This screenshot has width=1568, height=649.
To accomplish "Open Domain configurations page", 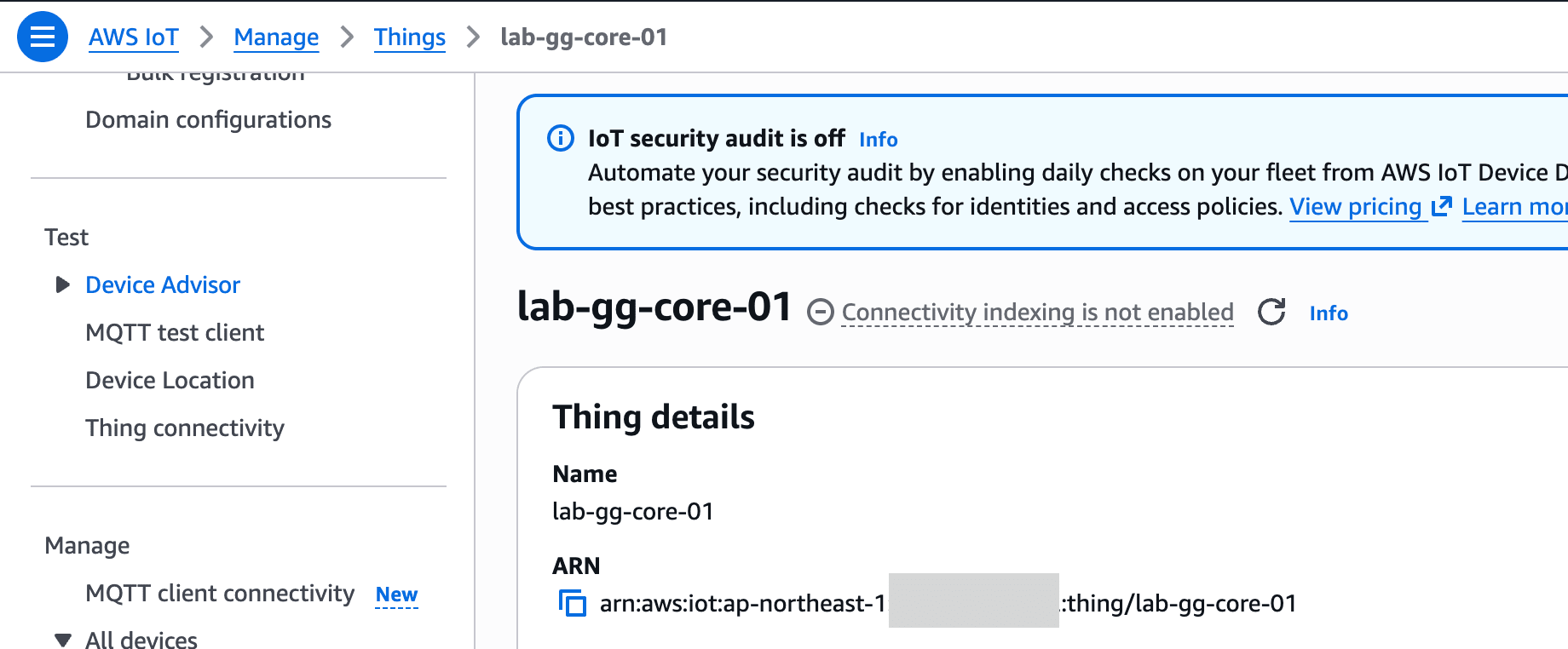I will point(209,119).
